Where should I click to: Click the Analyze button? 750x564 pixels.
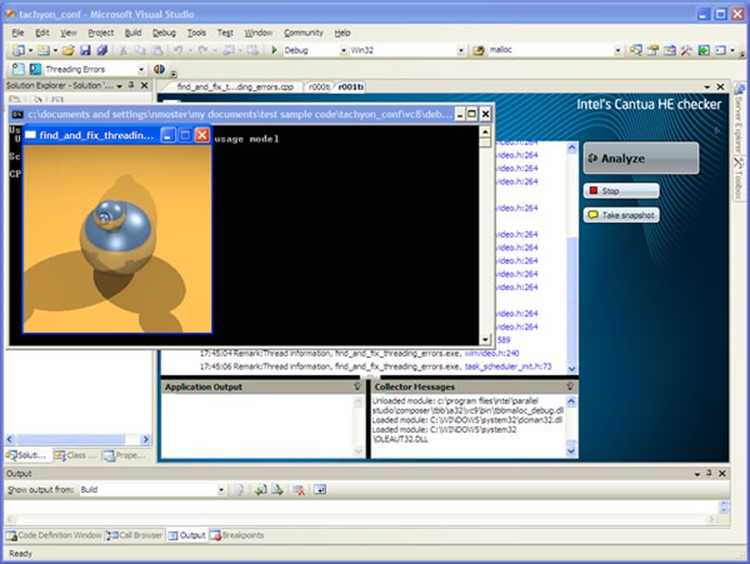(641, 158)
